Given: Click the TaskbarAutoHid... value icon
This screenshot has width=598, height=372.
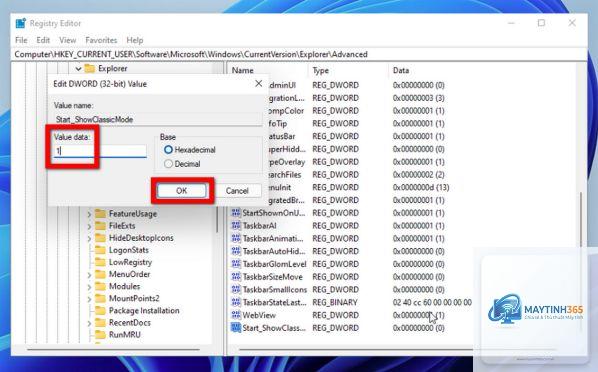Looking at the screenshot, I should pyautogui.click(x=236, y=251).
